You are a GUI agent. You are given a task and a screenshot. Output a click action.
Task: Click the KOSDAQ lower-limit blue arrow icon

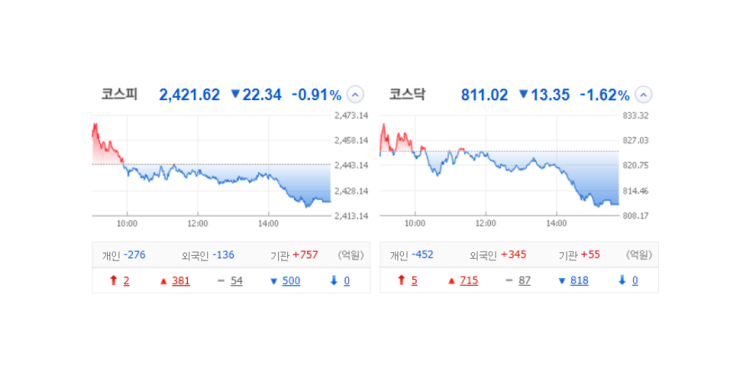(622, 281)
